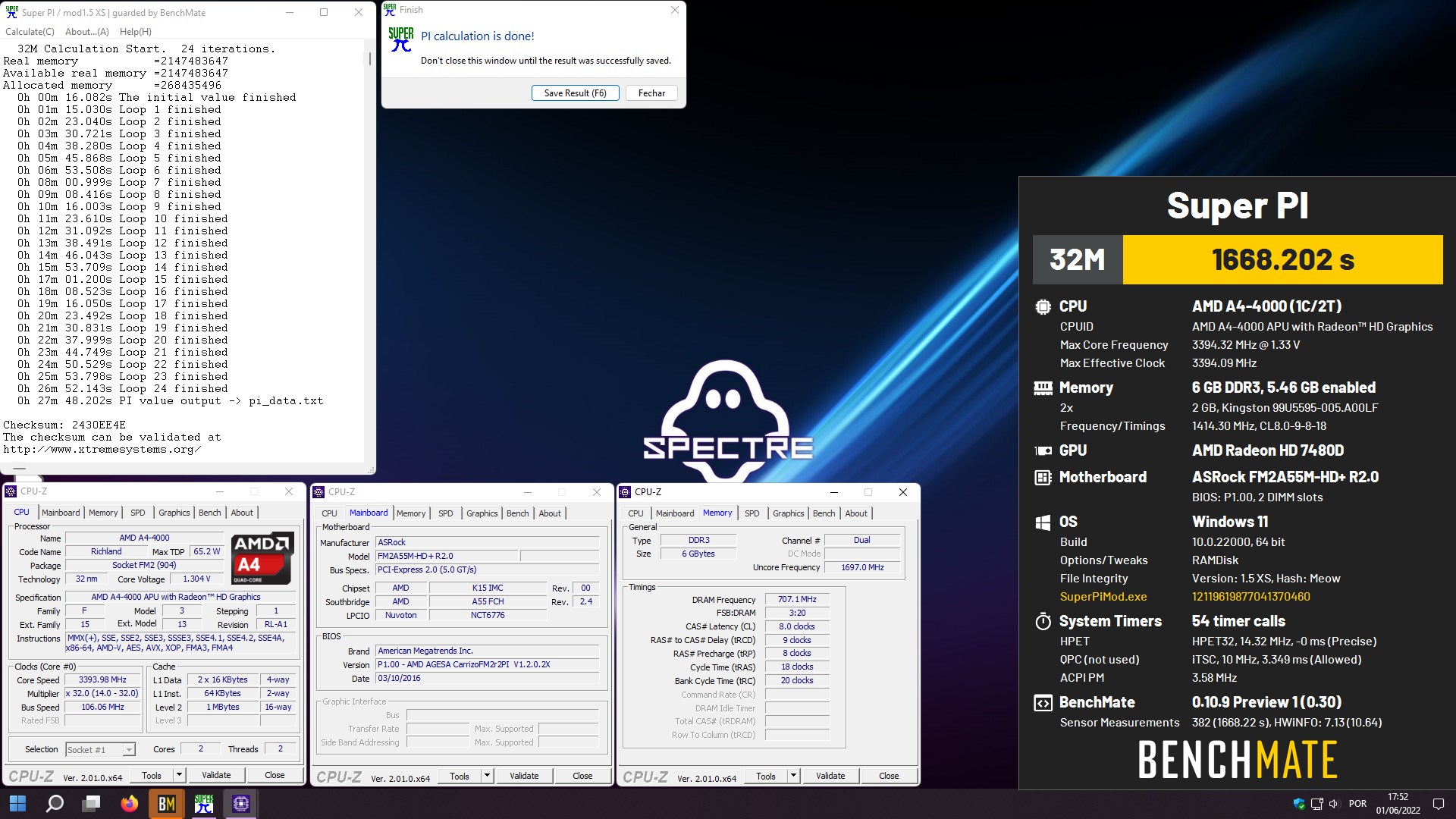1456x819 pixels.
Task: Click the System Timers stopwatch icon
Action: pos(1043,622)
